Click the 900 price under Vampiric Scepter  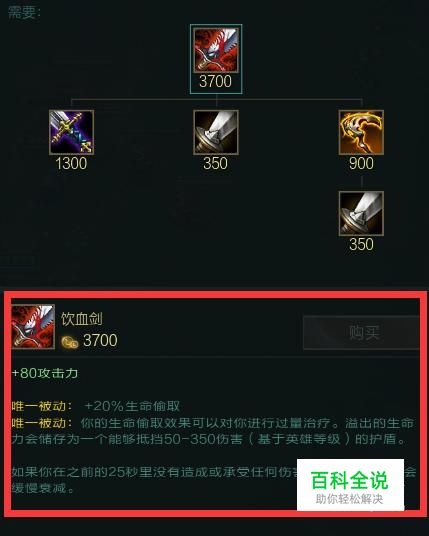click(361, 163)
